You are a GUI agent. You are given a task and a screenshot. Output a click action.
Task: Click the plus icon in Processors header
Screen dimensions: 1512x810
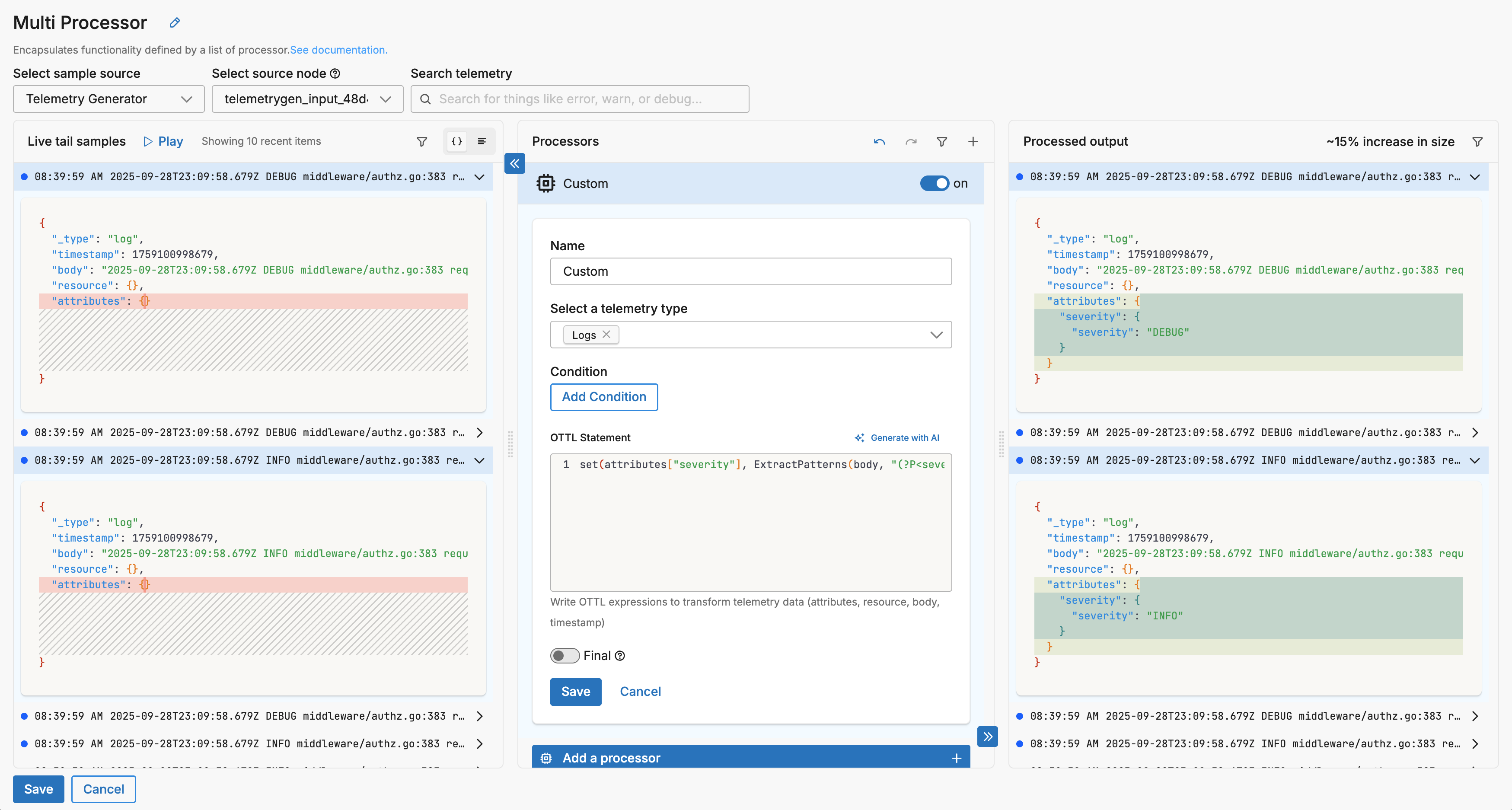[973, 141]
